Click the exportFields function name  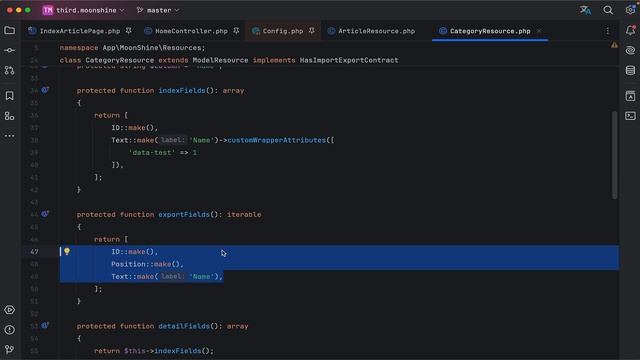(x=184, y=214)
